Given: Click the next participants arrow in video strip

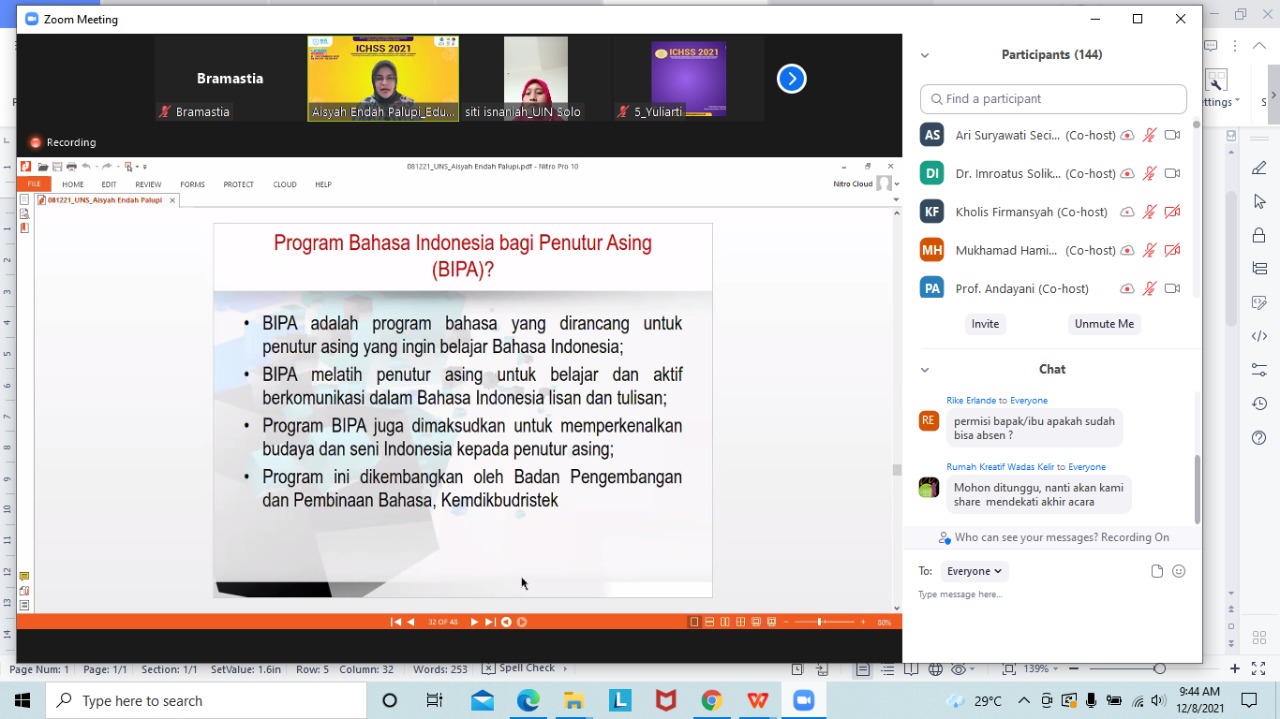Looking at the screenshot, I should tap(791, 79).
